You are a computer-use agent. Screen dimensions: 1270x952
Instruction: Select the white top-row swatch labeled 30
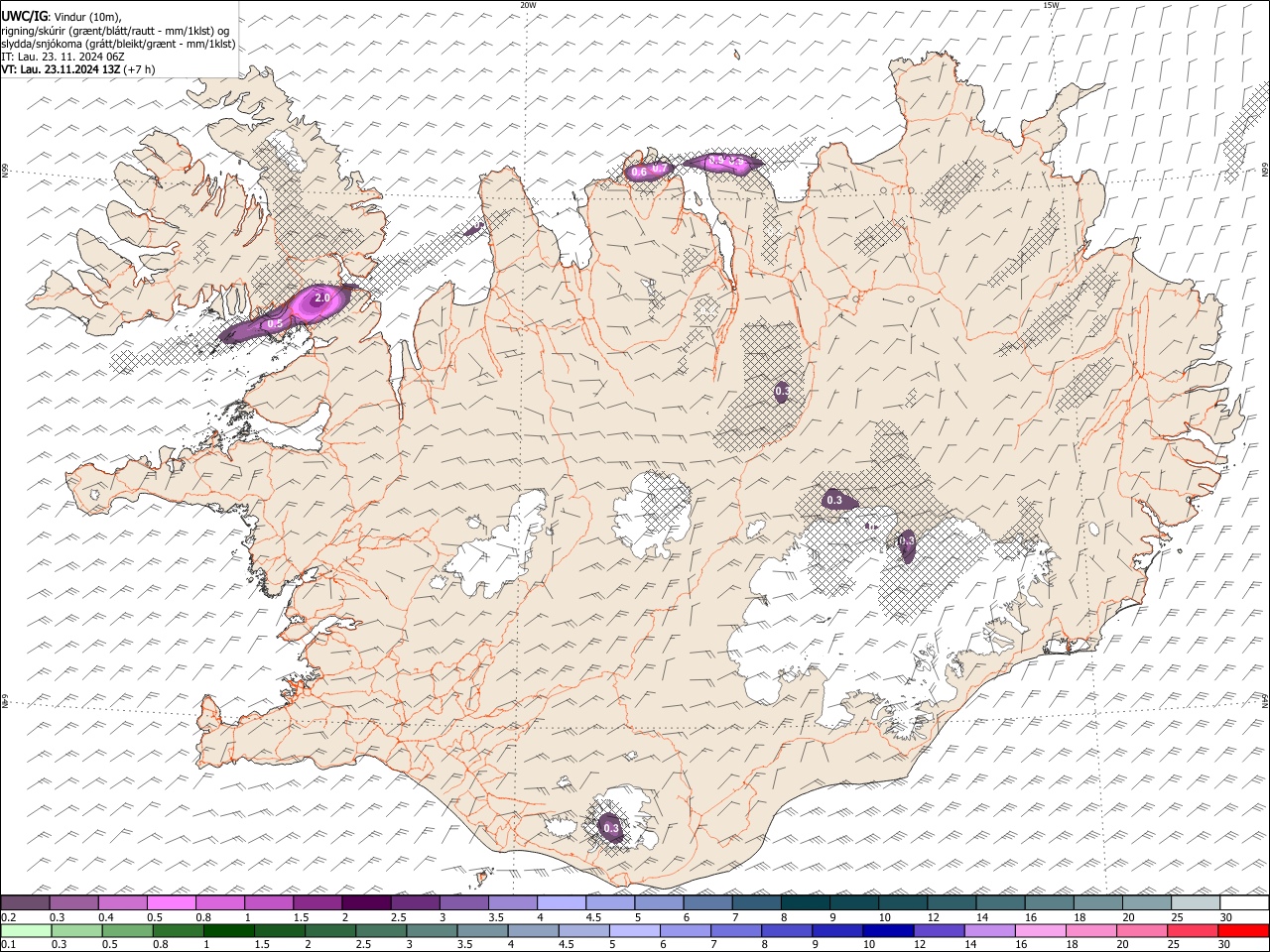point(1244,903)
